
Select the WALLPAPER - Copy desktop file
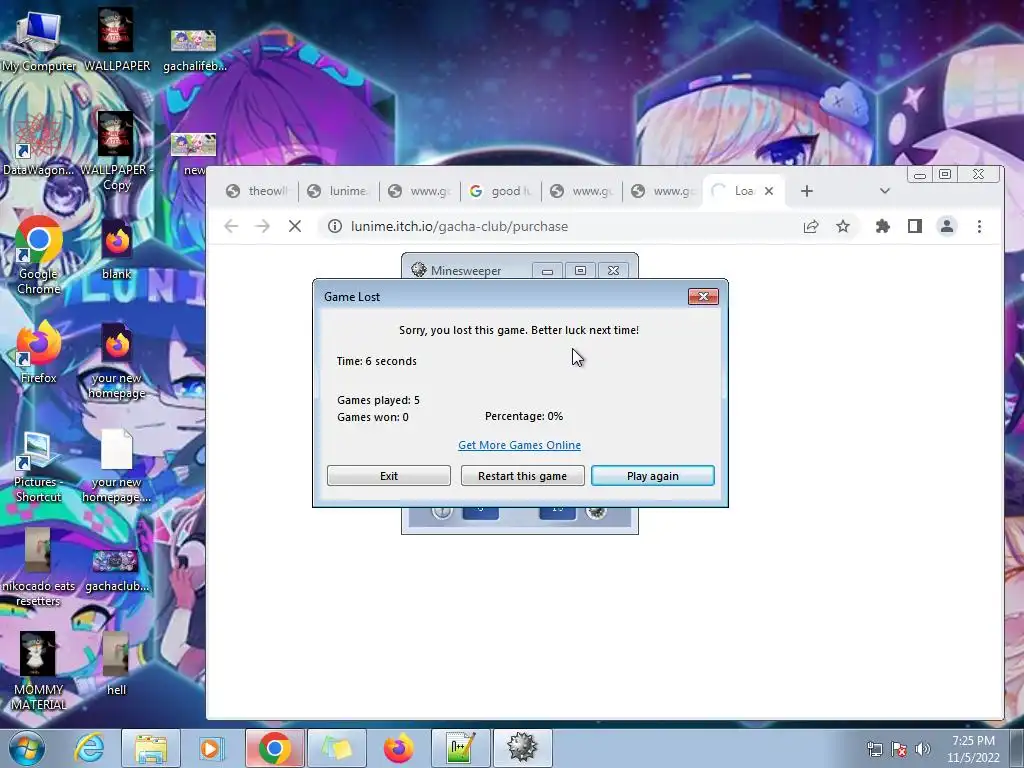pos(116,150)
